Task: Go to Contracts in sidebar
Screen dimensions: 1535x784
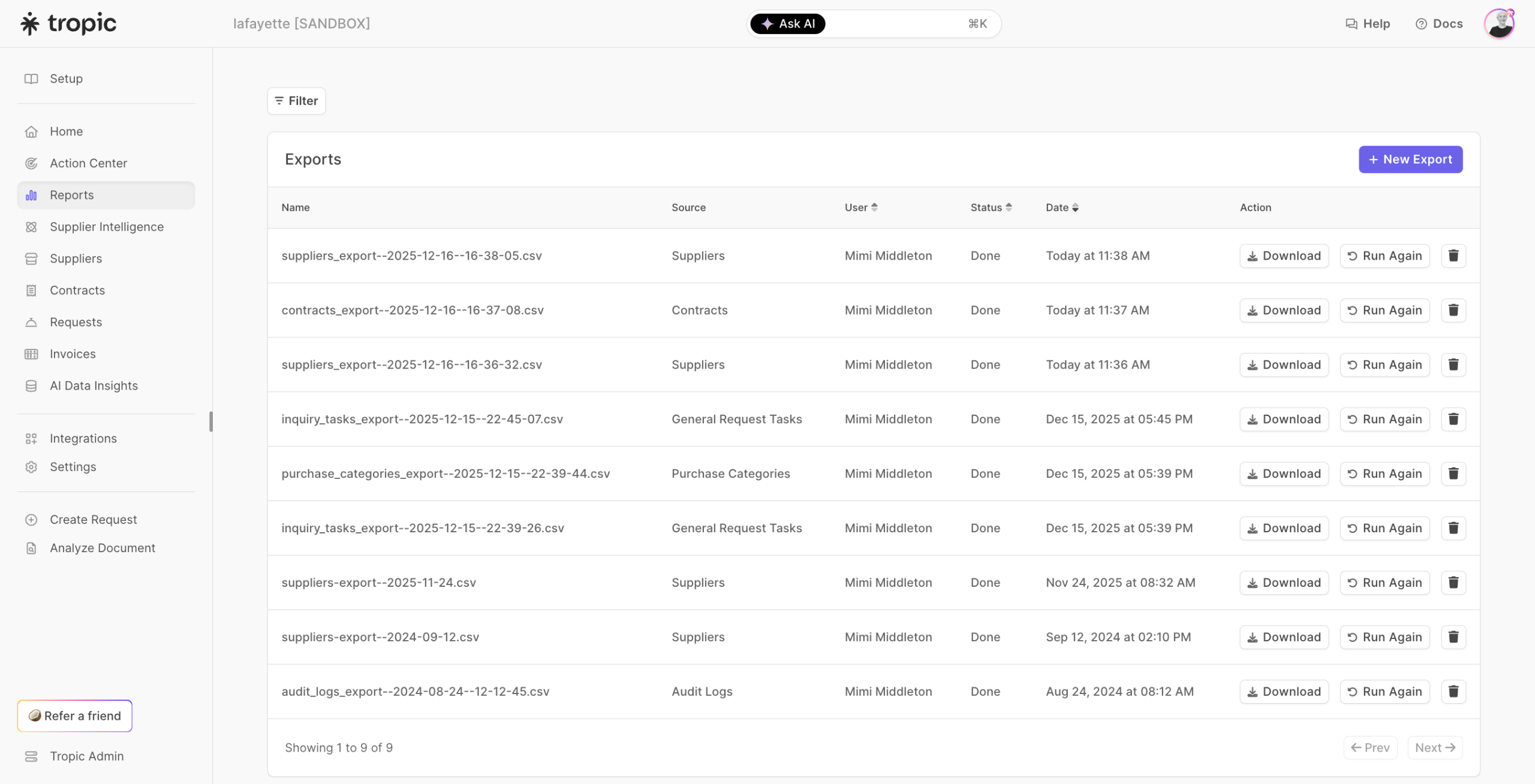Action: 77,290
